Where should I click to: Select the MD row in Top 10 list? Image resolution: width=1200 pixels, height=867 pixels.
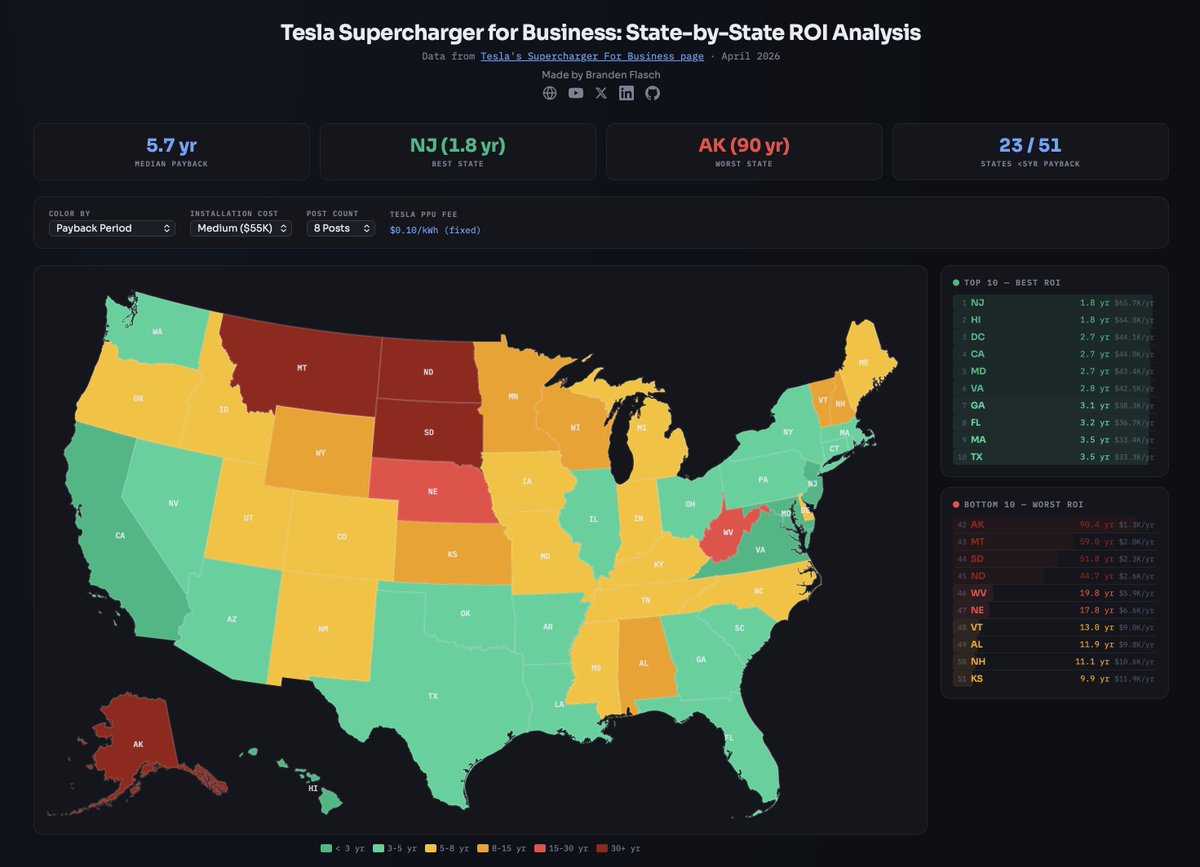point(1054,371)
